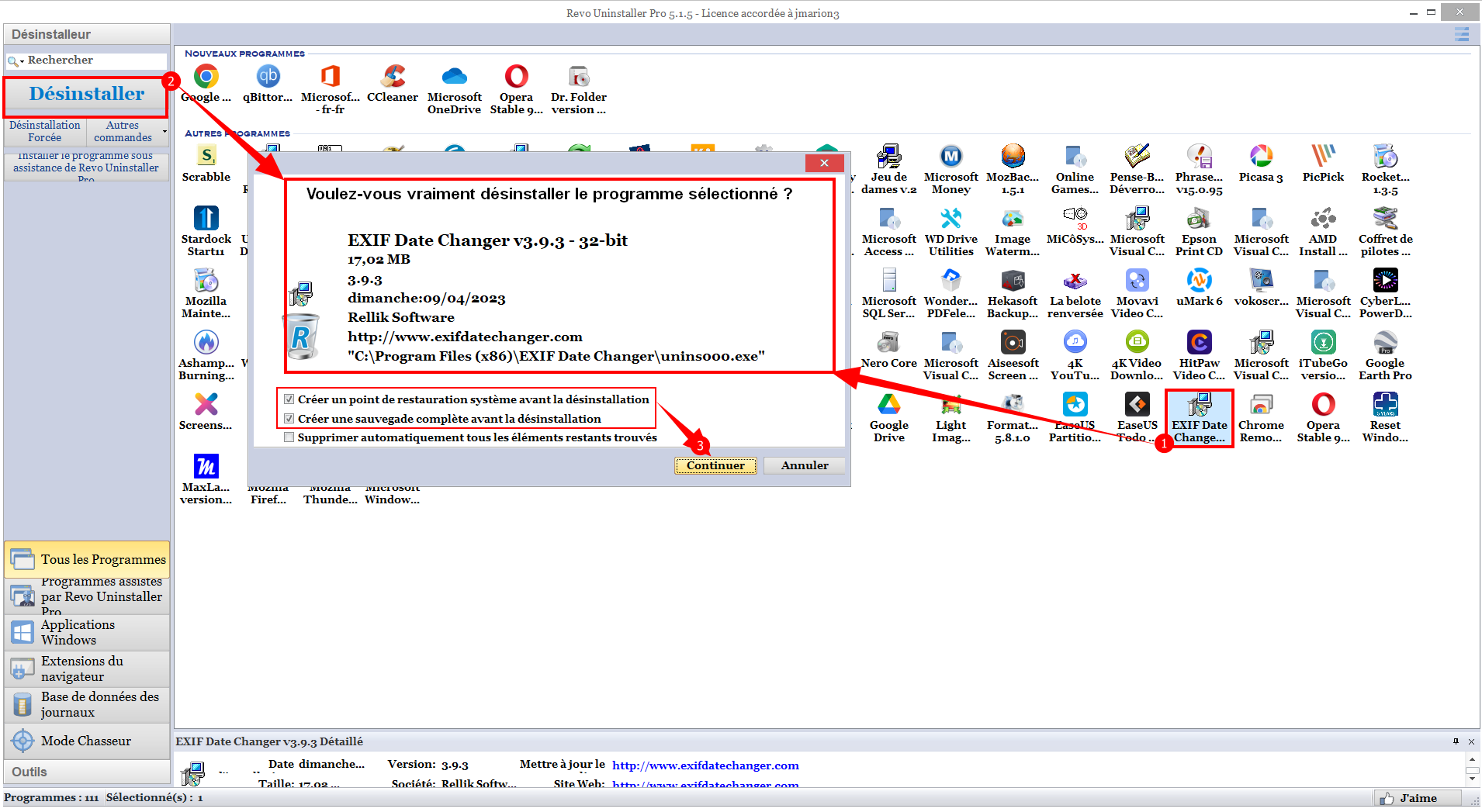Open the Tous les Programmes section

(87, 559)
